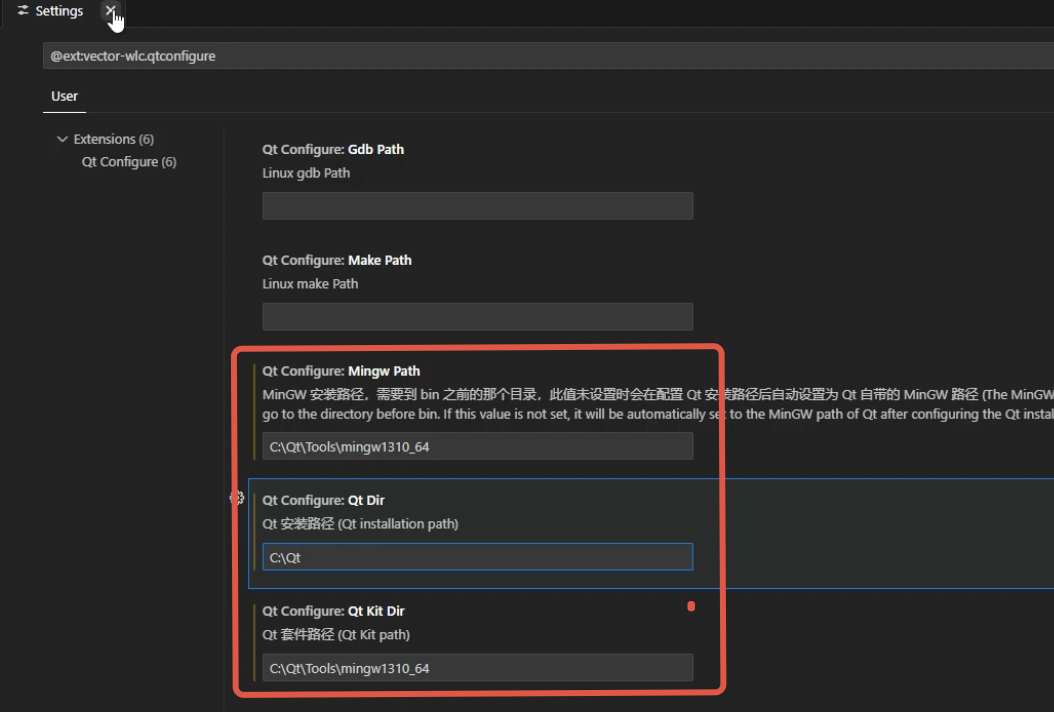Edit the Mingw Path input field
This screenshot has height=712, width=1054.
[477, 446]
